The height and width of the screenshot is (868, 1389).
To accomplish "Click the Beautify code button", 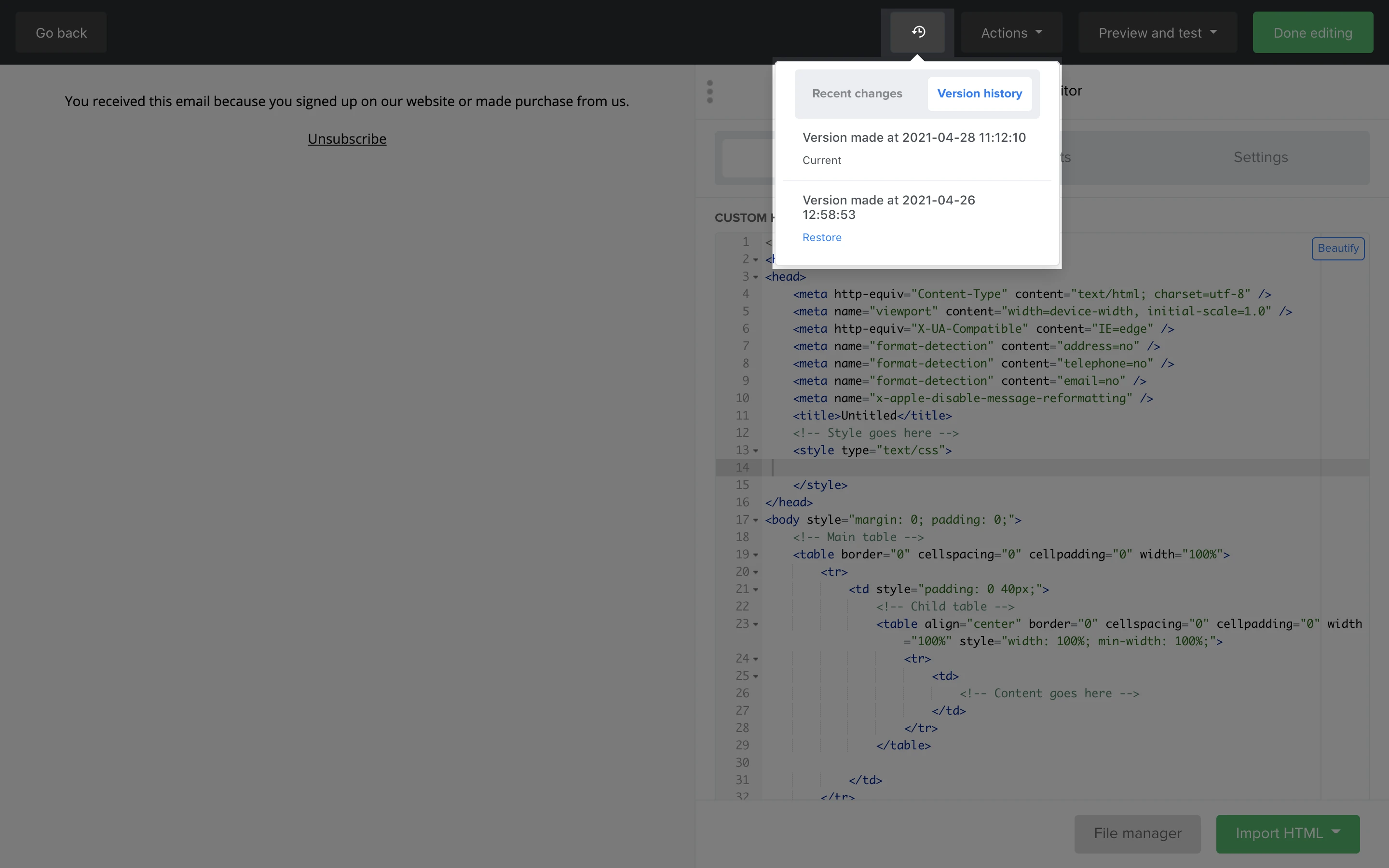I will click(x=1337, y=248).
